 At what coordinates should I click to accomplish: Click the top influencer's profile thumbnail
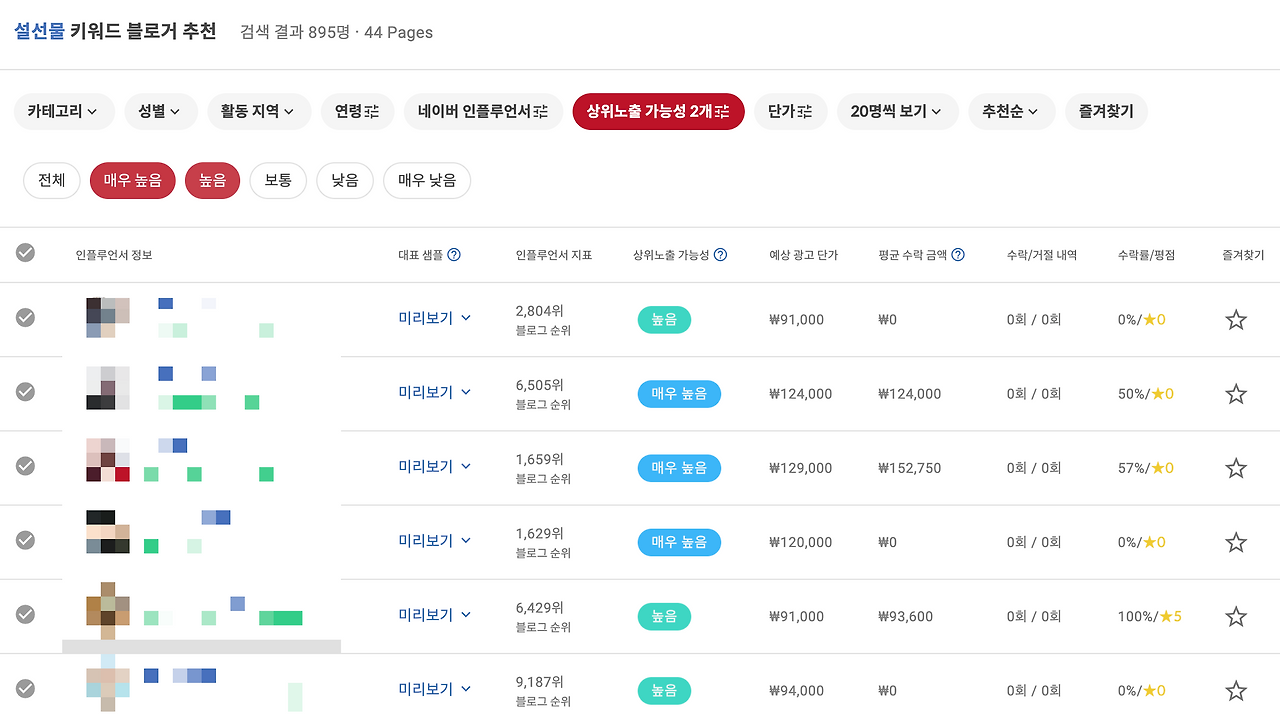click(107, 317)
